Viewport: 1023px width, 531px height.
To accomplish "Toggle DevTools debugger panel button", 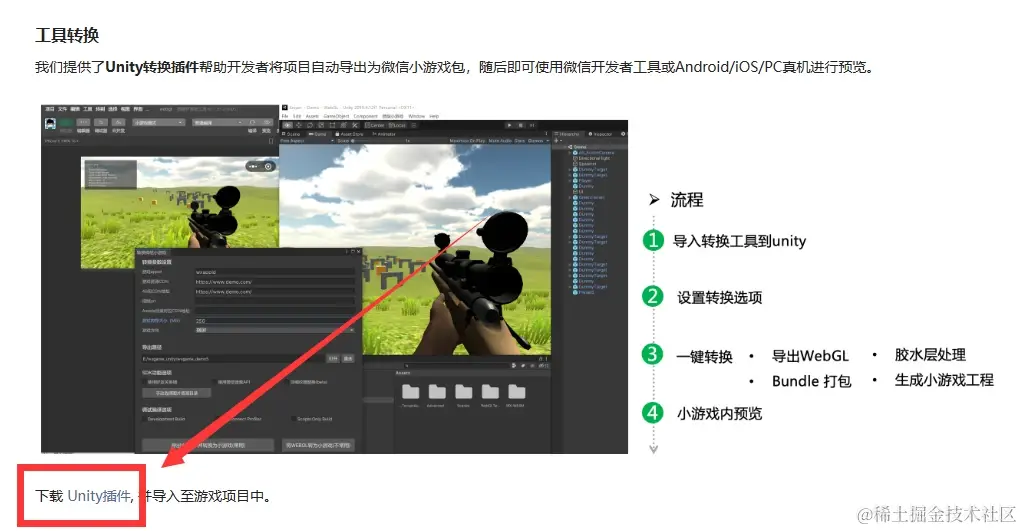I will 100,122.
